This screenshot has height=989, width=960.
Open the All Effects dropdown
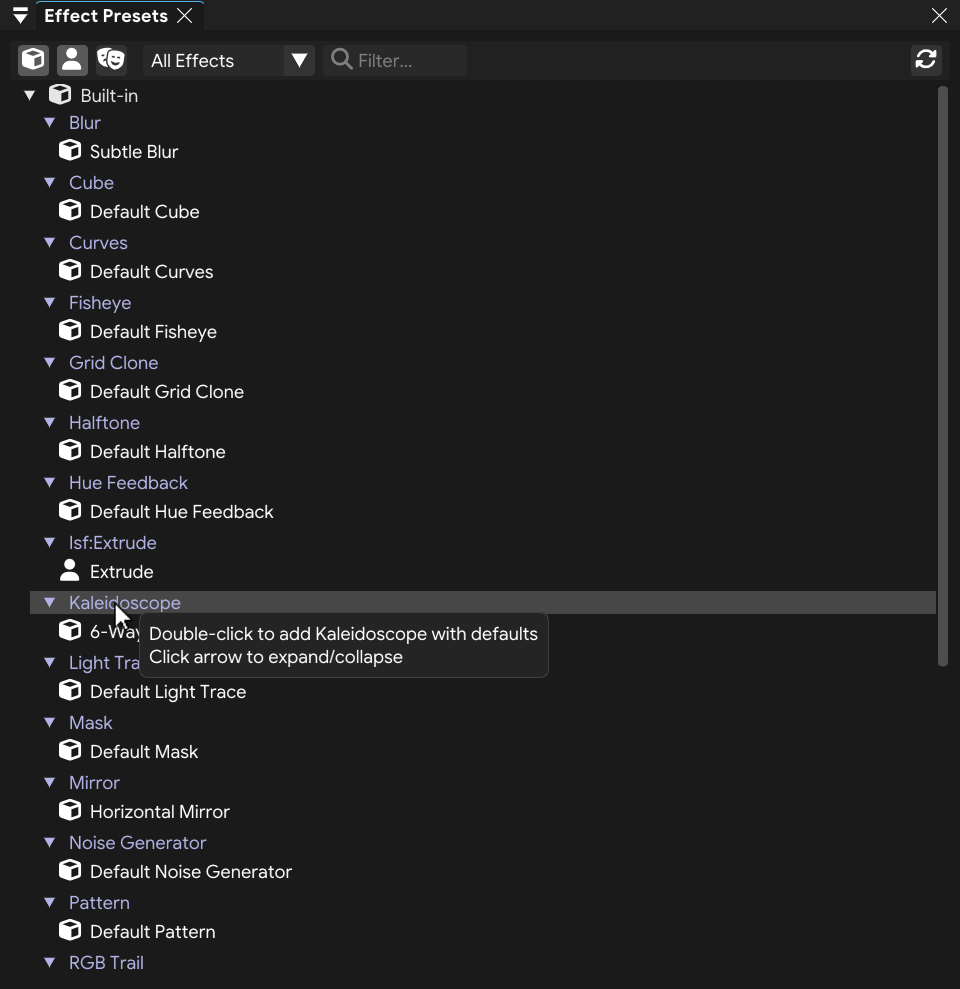tap(229, 61)
